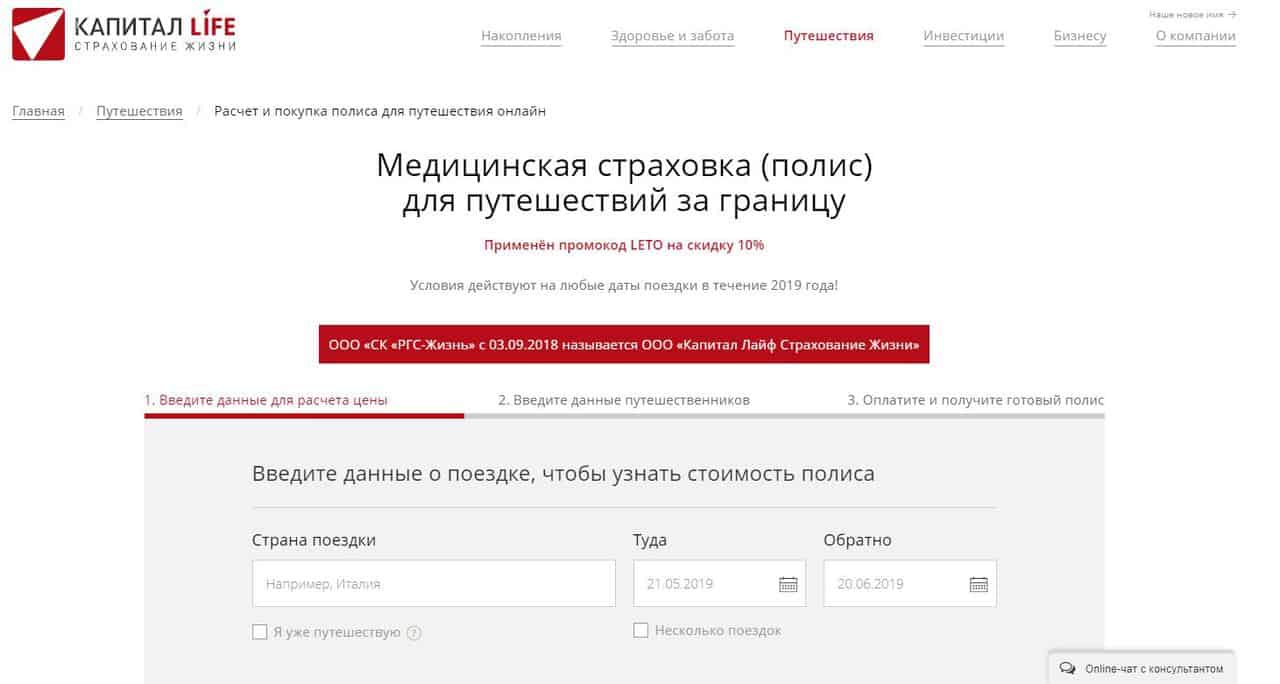Screen dimensions: 1280x684
Task: Click the red РГС-Жизнь rename banner
Action: [x=624, y=344]
